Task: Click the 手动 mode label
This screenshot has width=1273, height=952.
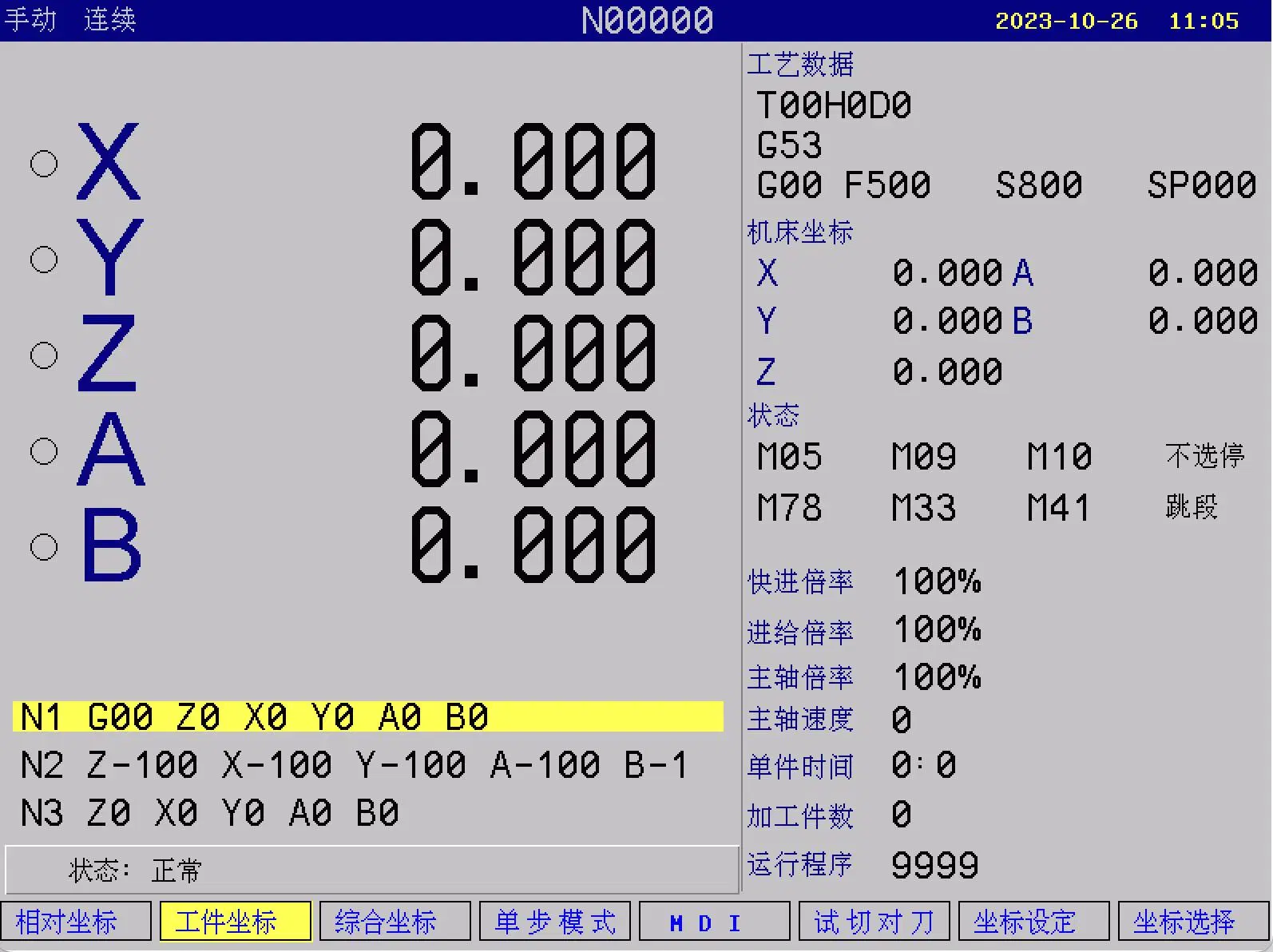Action: click(30, 18)
